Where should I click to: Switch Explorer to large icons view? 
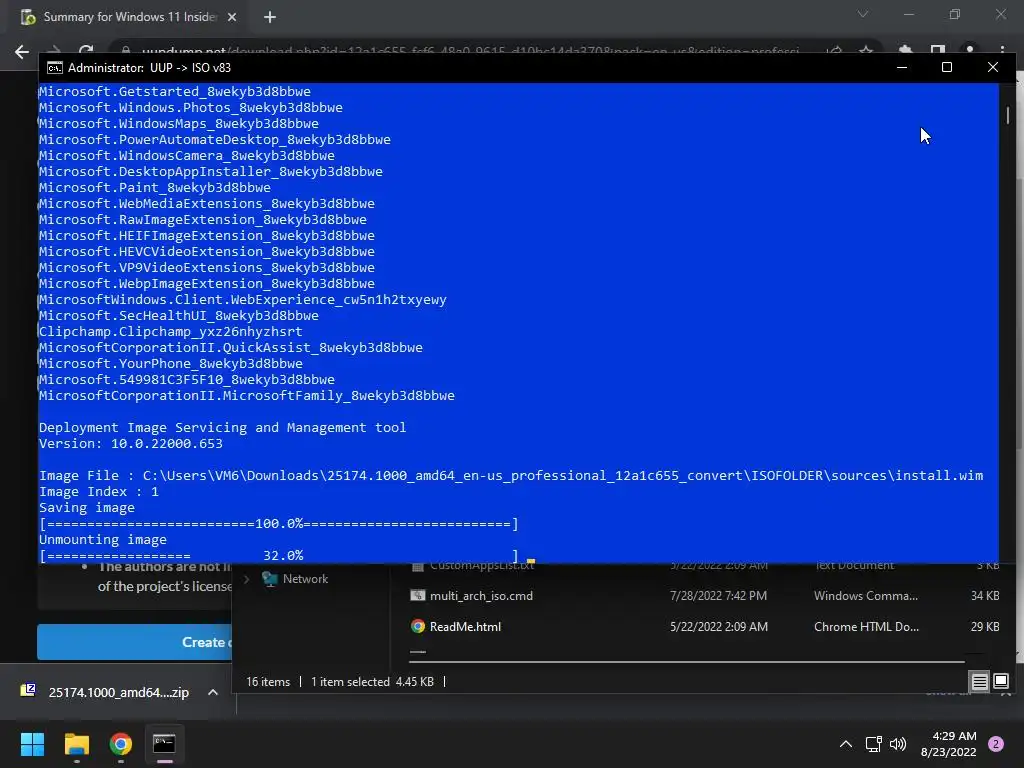pos(1000,682)
